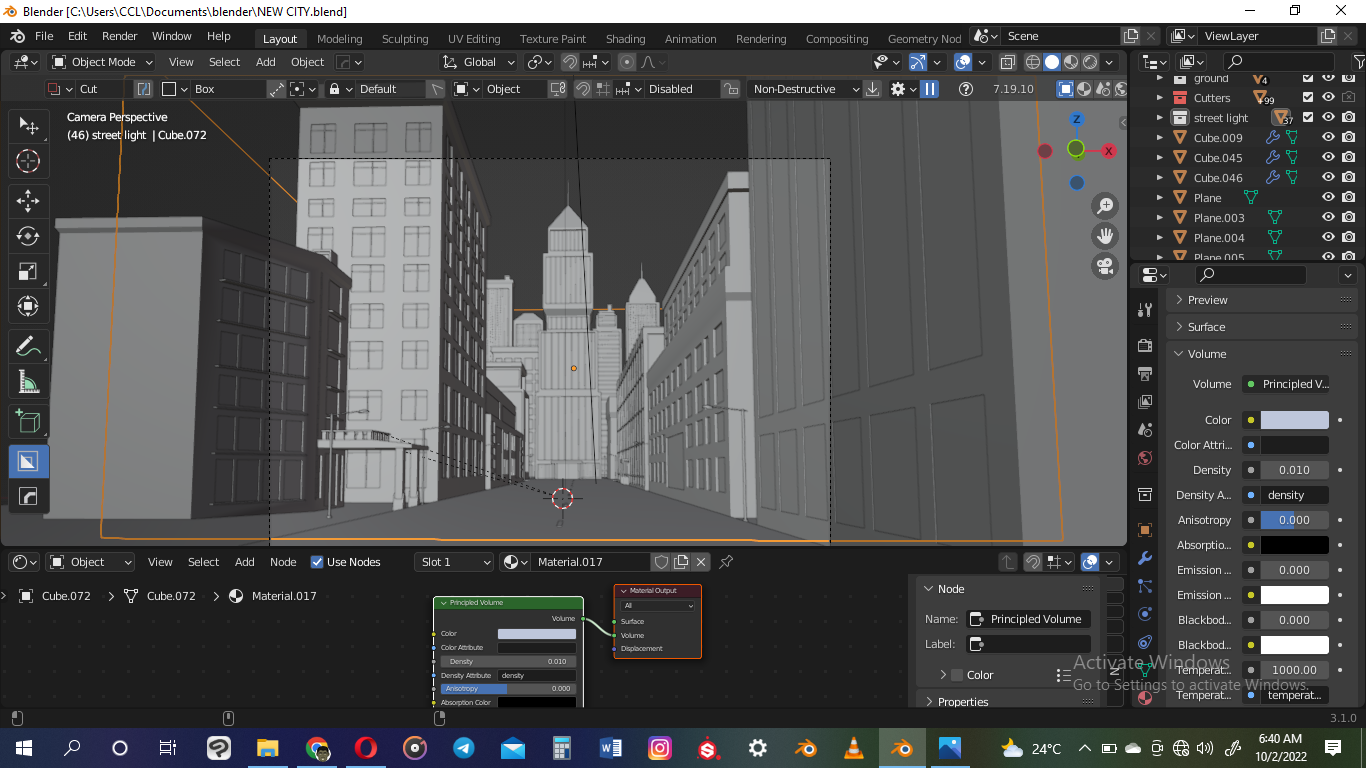
Task: Hide Cube.045 in viewport via eye icon
Action: [1328, 158]
